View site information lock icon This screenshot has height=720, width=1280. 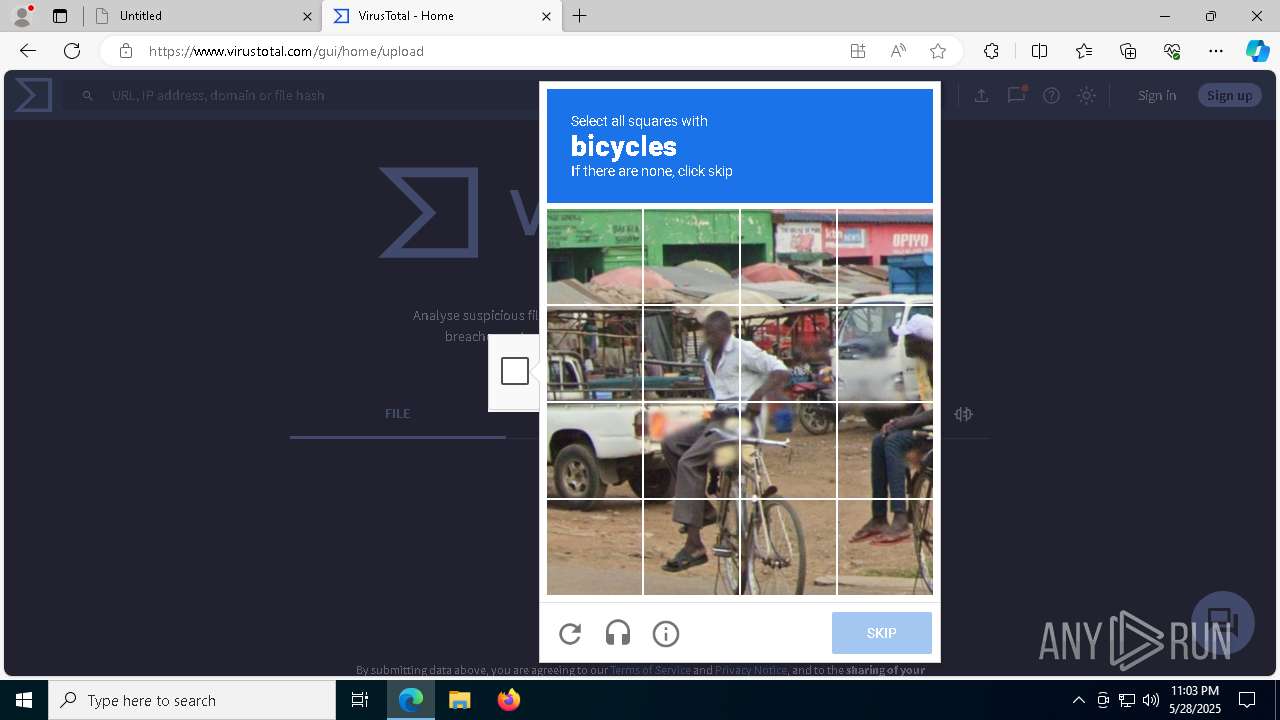coord(125,51)
